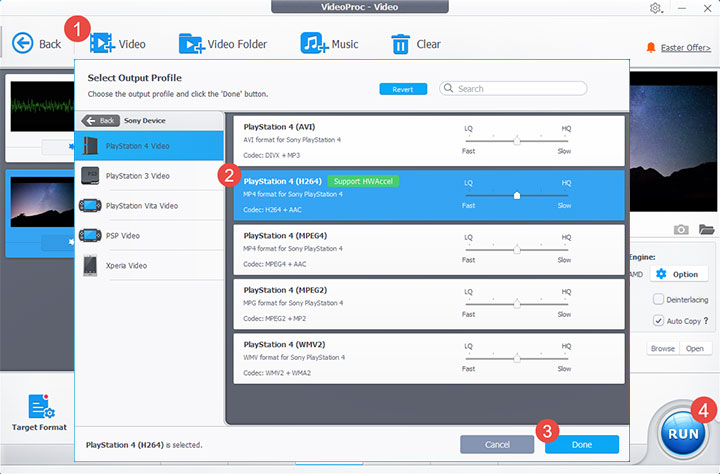The image size is (720, 474).
Task: Open the Target Format icon
Action: pyautogui.click(x=41, y=406)
